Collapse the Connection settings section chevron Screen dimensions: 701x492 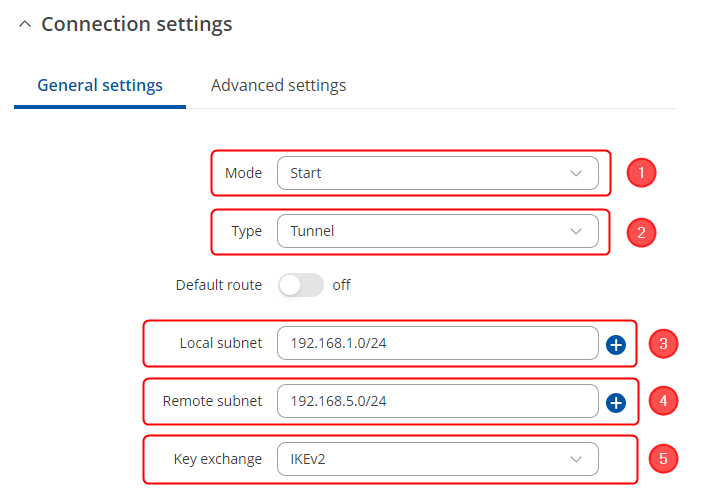tap(24, 25)
